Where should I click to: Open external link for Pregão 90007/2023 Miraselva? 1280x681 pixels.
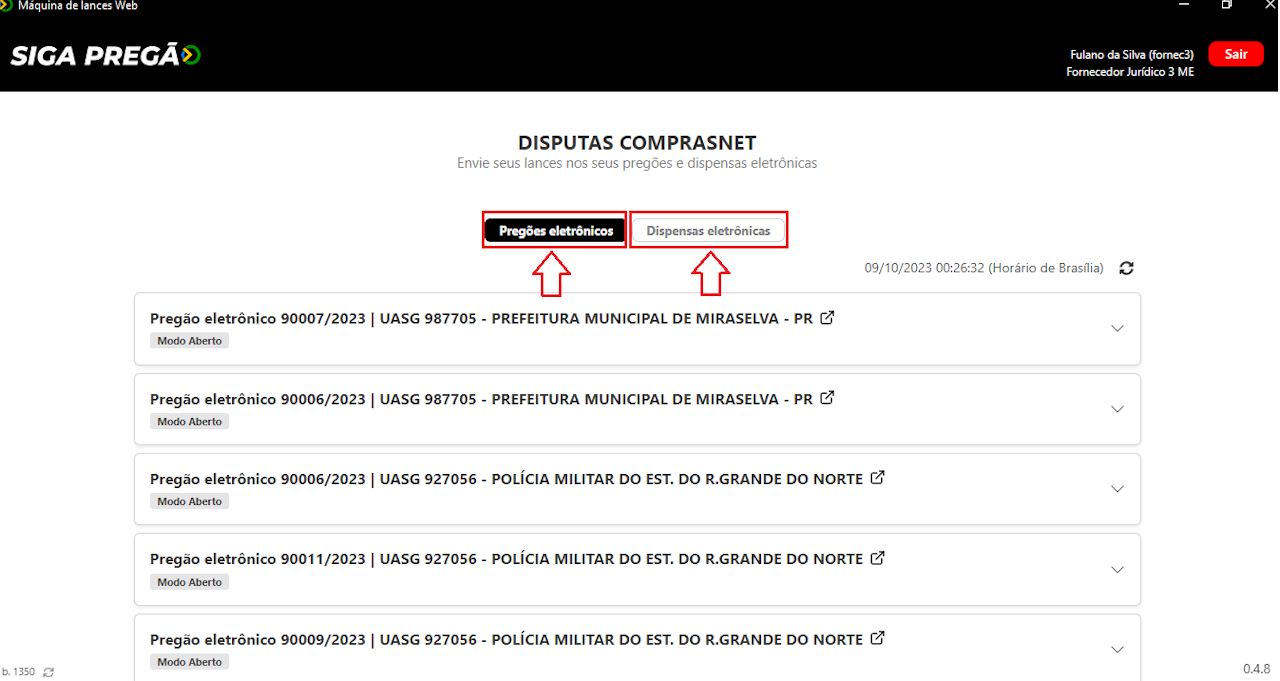point(827,318)
